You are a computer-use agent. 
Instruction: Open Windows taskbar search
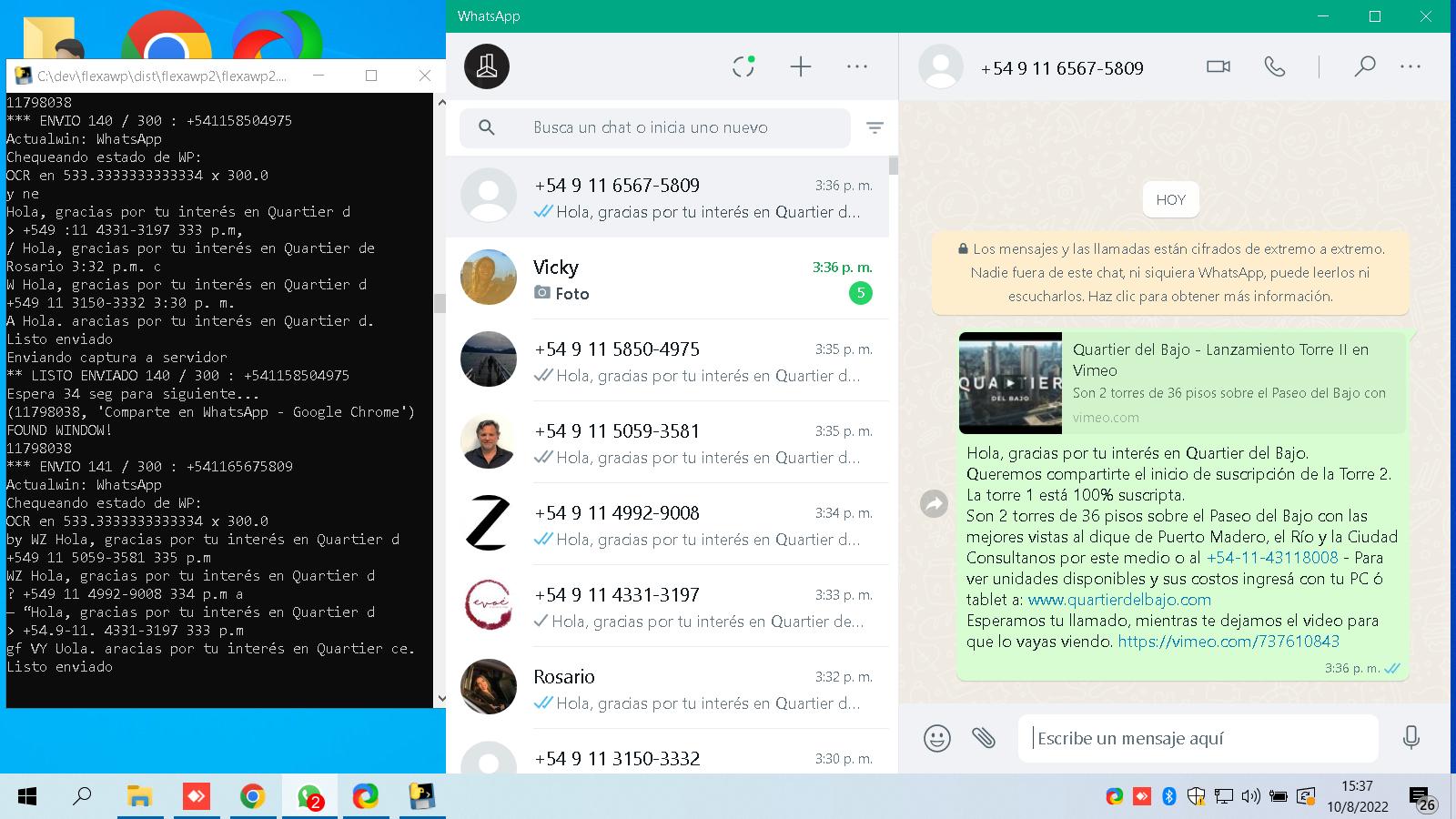click(x=82, y=797)
